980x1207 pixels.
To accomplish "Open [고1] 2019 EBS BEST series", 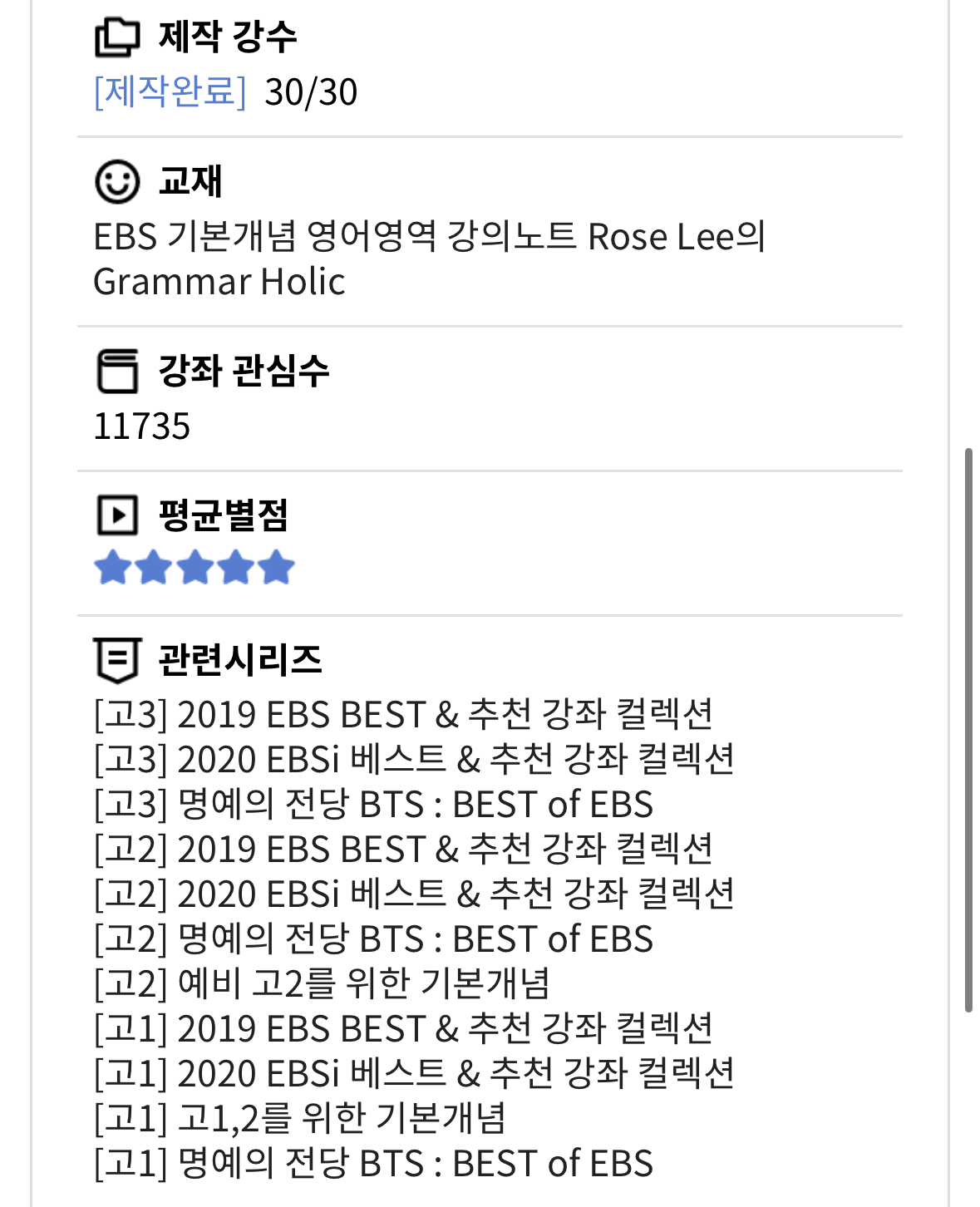I will pyautogui.click(x=404, y=1029).
